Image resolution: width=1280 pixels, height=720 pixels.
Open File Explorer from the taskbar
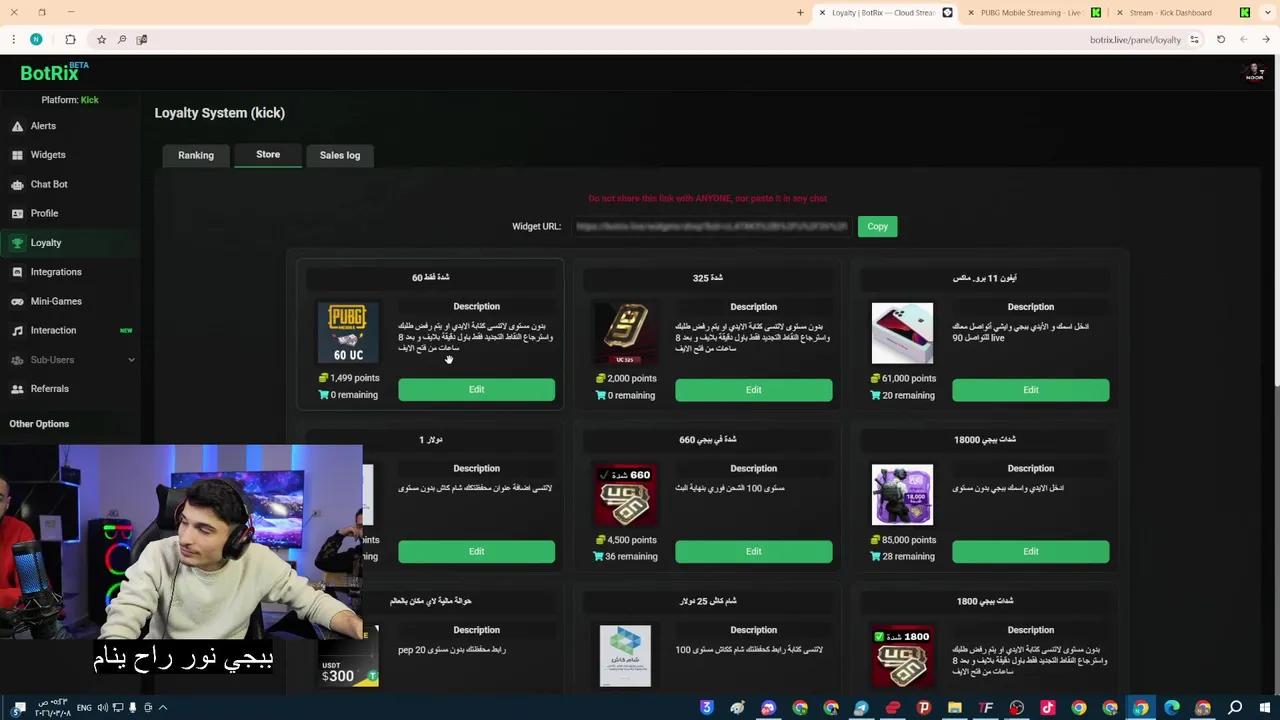[x=955, y=708]
